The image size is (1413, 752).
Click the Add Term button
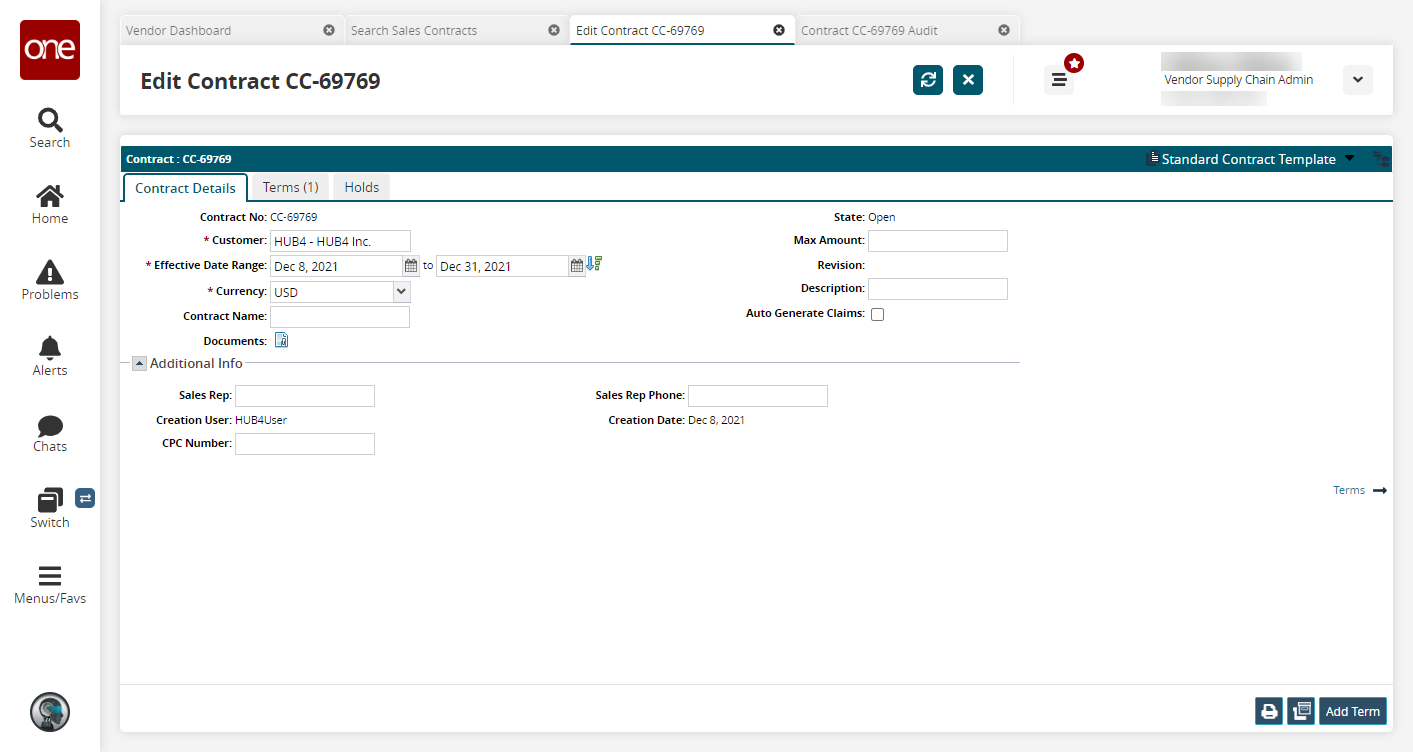tap(1353, 712)
